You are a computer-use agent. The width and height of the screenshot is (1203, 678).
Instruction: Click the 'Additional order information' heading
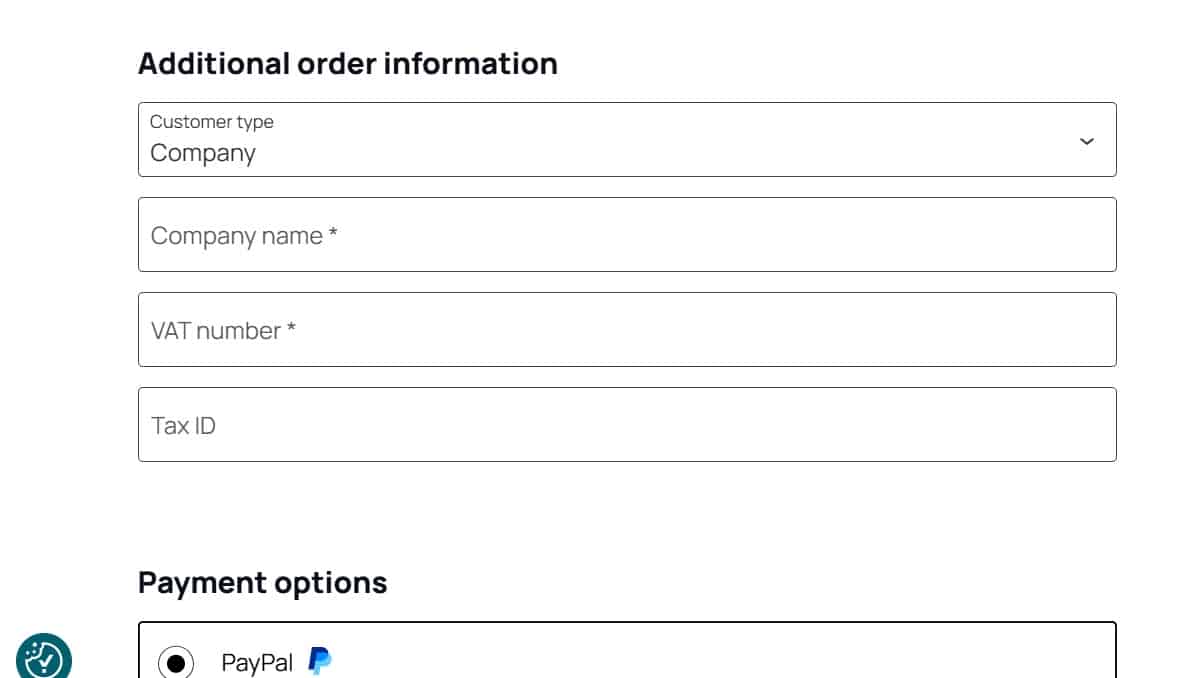pyautogui.click(x=347, y=63)
